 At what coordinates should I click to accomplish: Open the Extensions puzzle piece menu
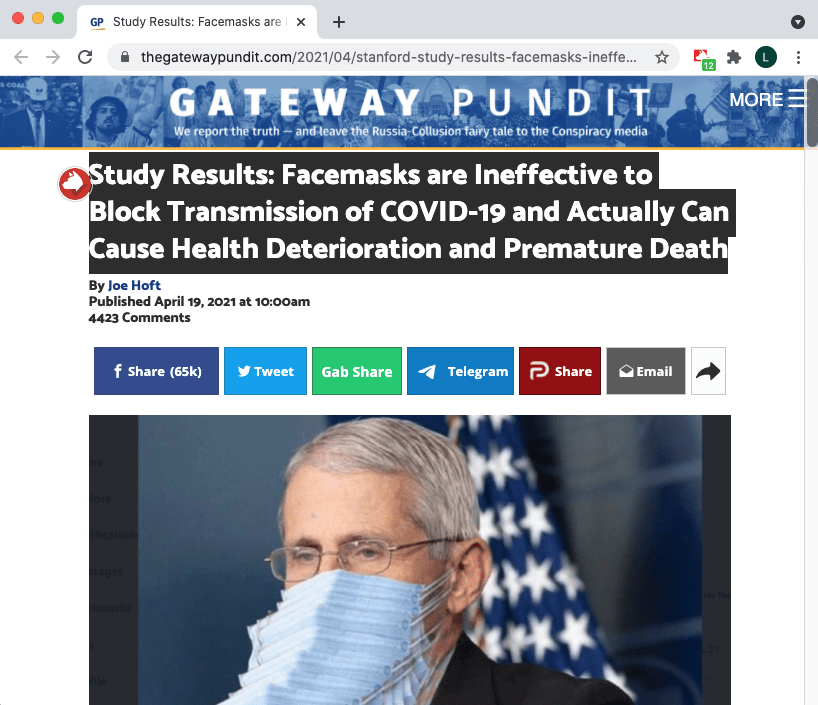[x=734, y=57]
